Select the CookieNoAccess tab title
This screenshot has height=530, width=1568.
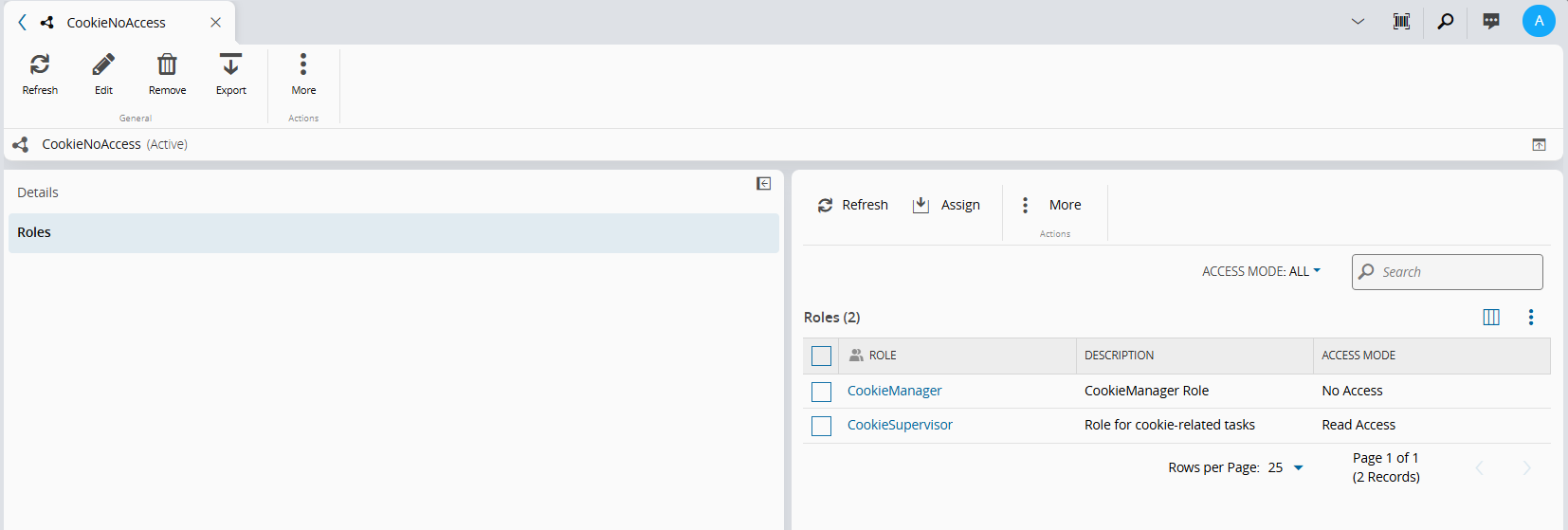(x=116, y=22)
